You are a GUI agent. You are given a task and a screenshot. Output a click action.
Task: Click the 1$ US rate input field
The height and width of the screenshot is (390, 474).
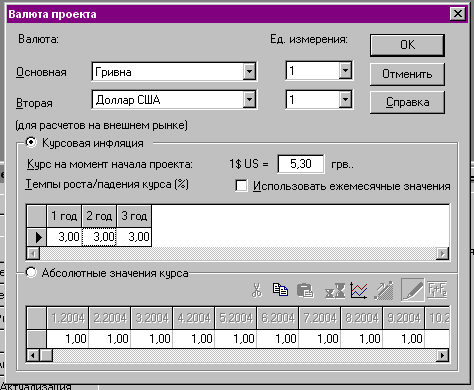pyautogui.click(x=301, y=164)
